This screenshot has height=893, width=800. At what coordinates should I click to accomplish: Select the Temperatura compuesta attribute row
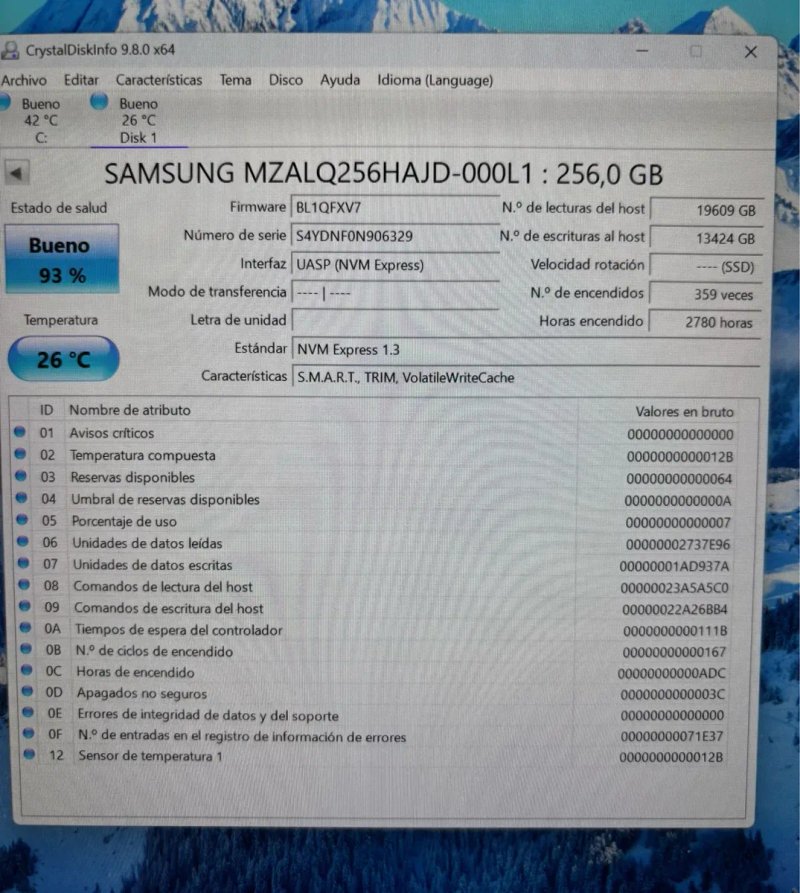[x=374, y=456]
